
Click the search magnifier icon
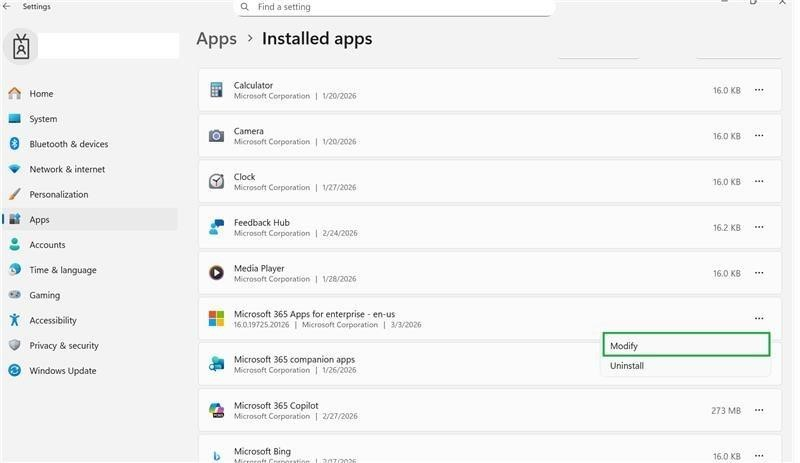click(245, 7)
